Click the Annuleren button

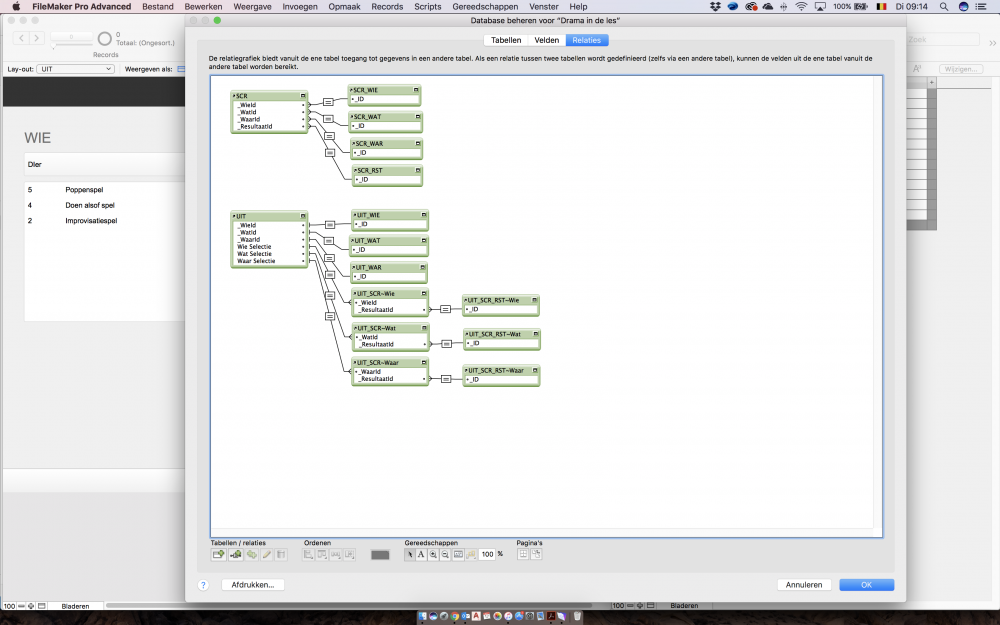click(x=803, y=585)
